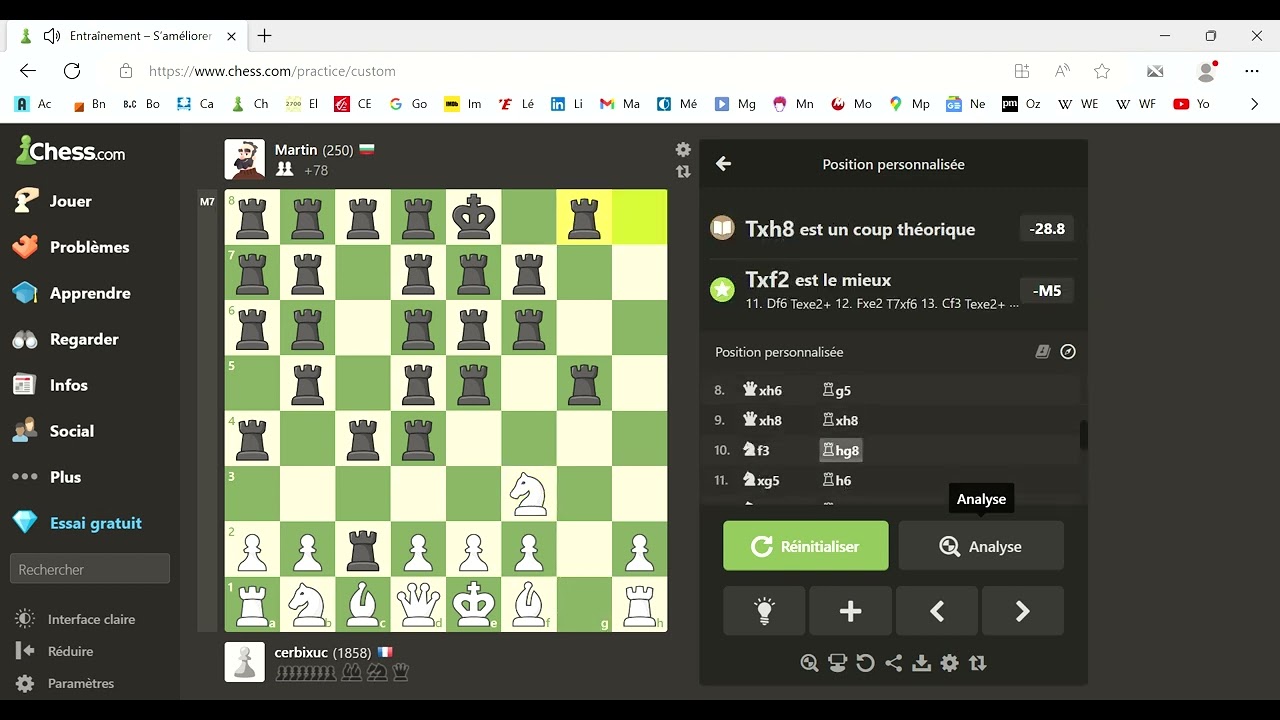This screenshot has height=720, width=1280.
Task: Click the small computer opponent icon
Action: point(838,663)
